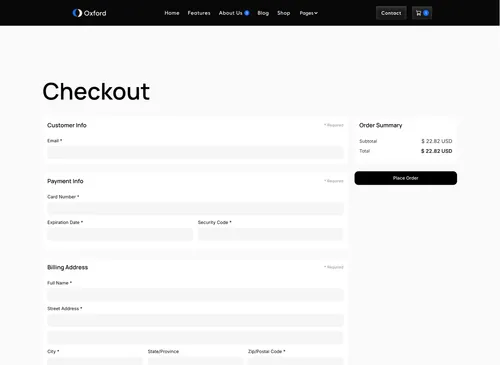Click the Required note in Customer Info
This screenshot has height=365, width=500.
334,125
